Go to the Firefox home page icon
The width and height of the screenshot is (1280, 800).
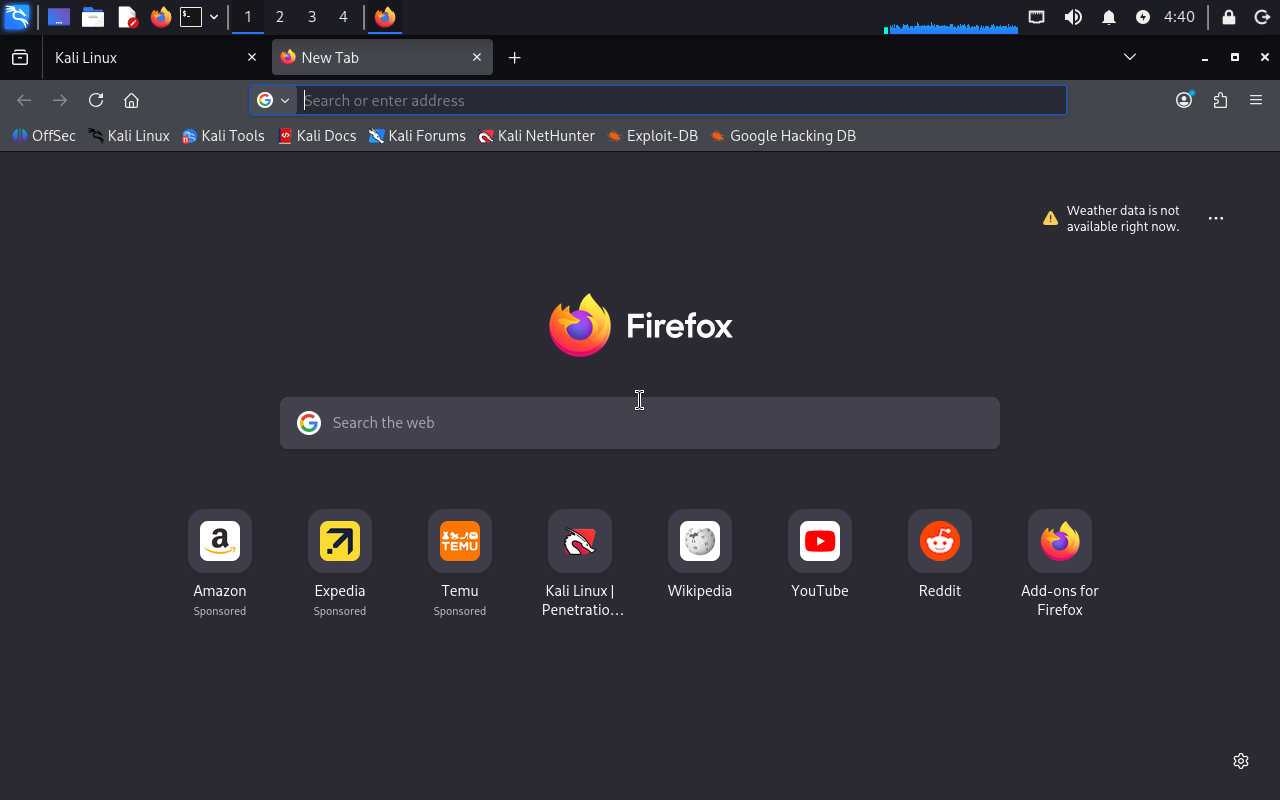[131, 100]
